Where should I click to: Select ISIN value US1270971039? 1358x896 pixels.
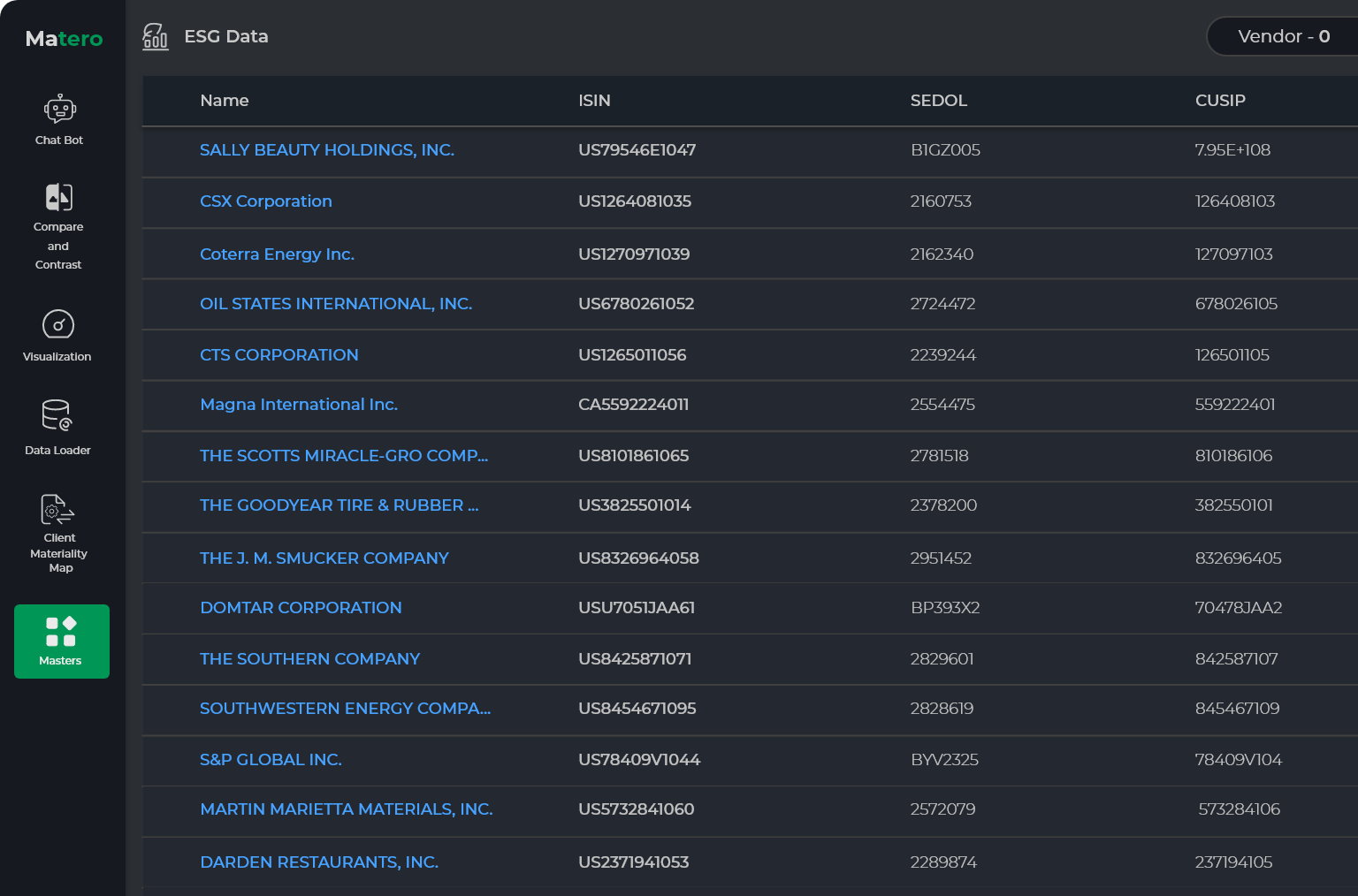[x=634, y=254]
